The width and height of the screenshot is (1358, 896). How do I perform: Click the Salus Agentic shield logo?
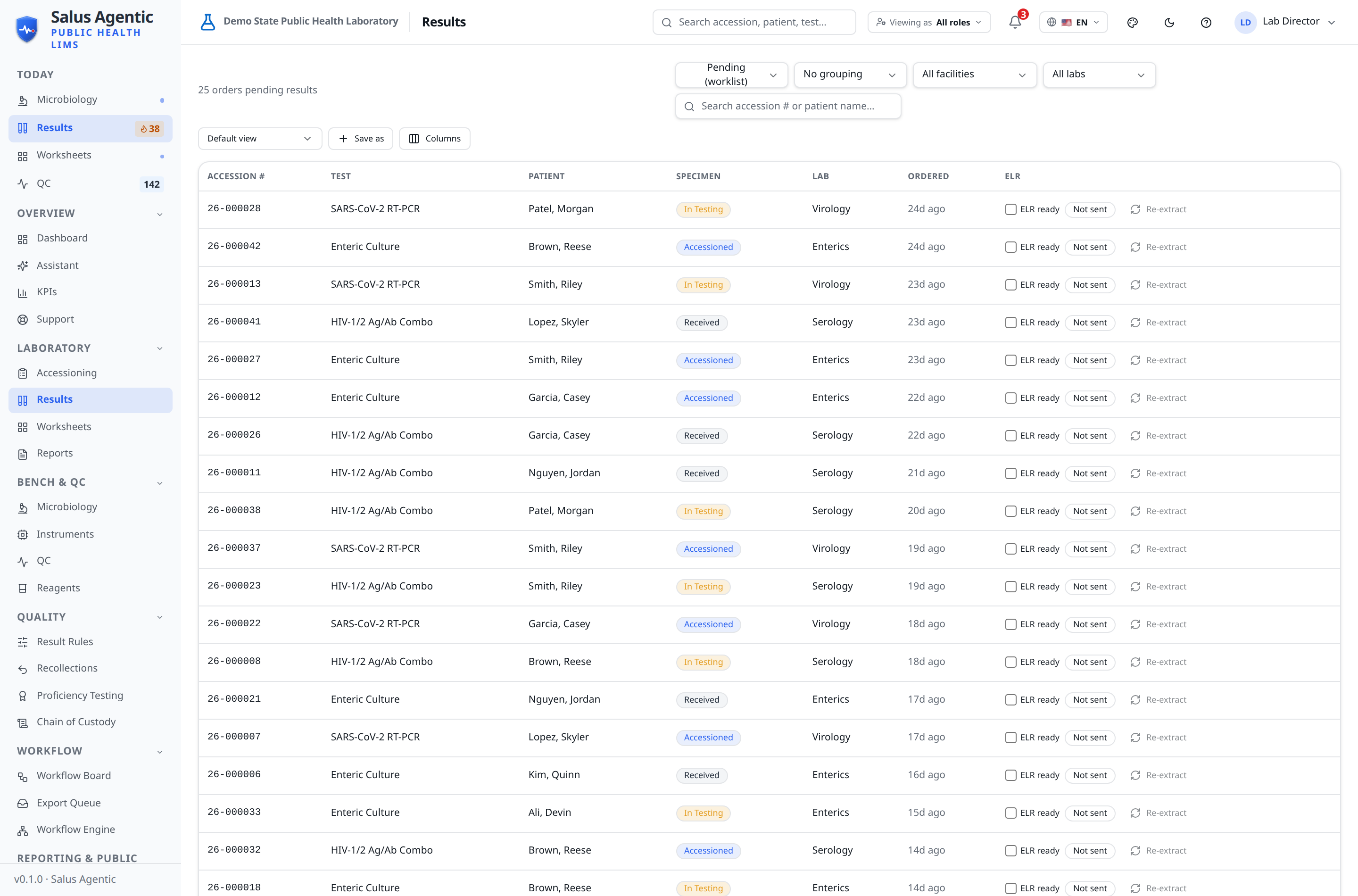pos(27,29)
